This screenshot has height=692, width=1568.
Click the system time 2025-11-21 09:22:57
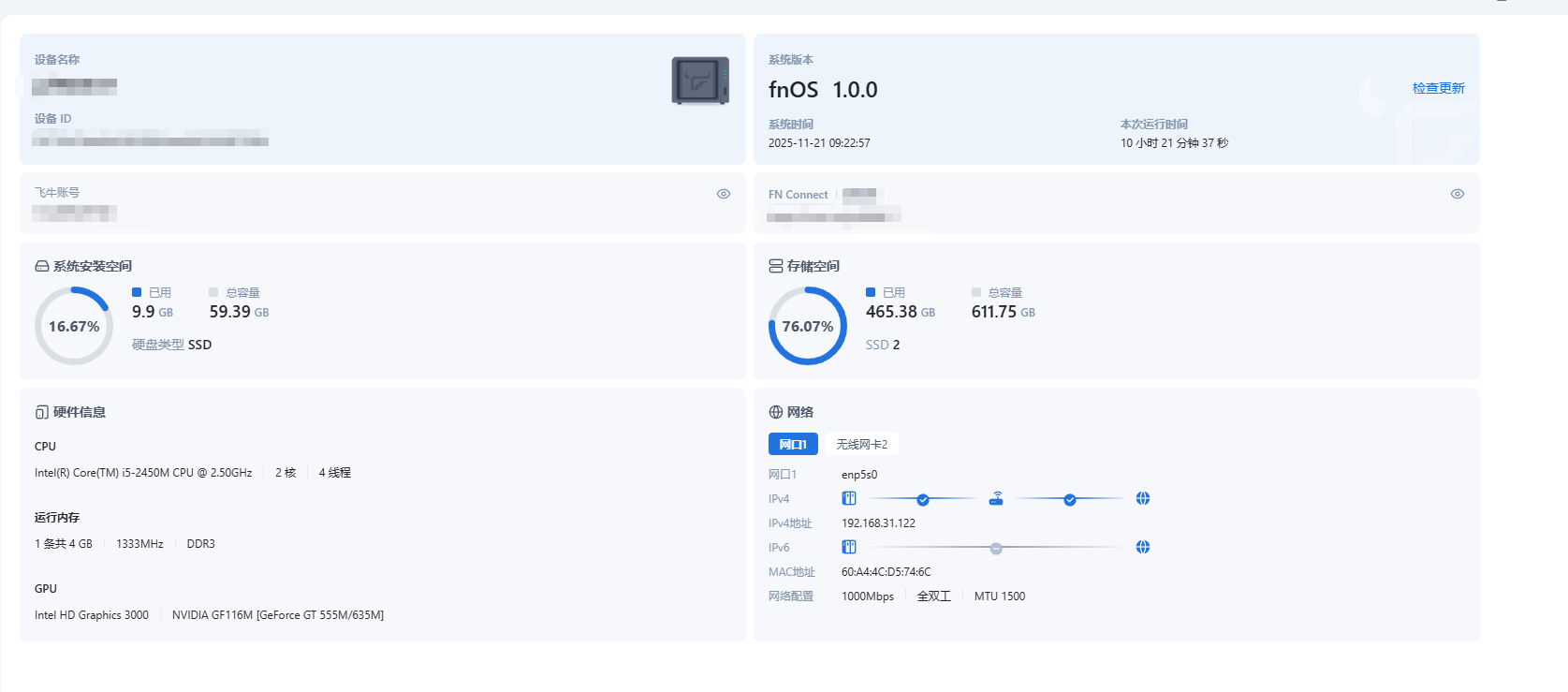(x=819, y=143)
